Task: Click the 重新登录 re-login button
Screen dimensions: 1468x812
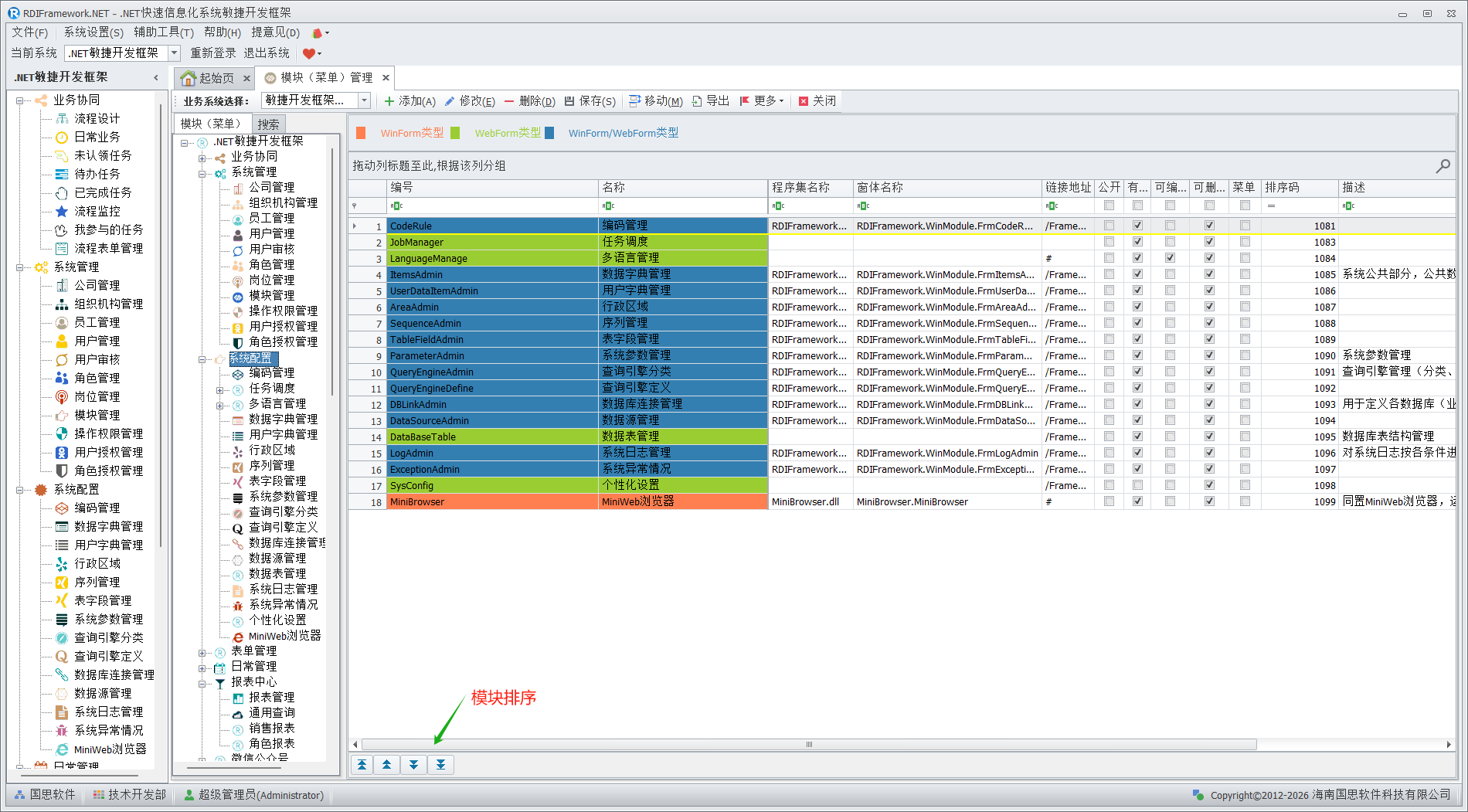Action: tap(213, 53)
